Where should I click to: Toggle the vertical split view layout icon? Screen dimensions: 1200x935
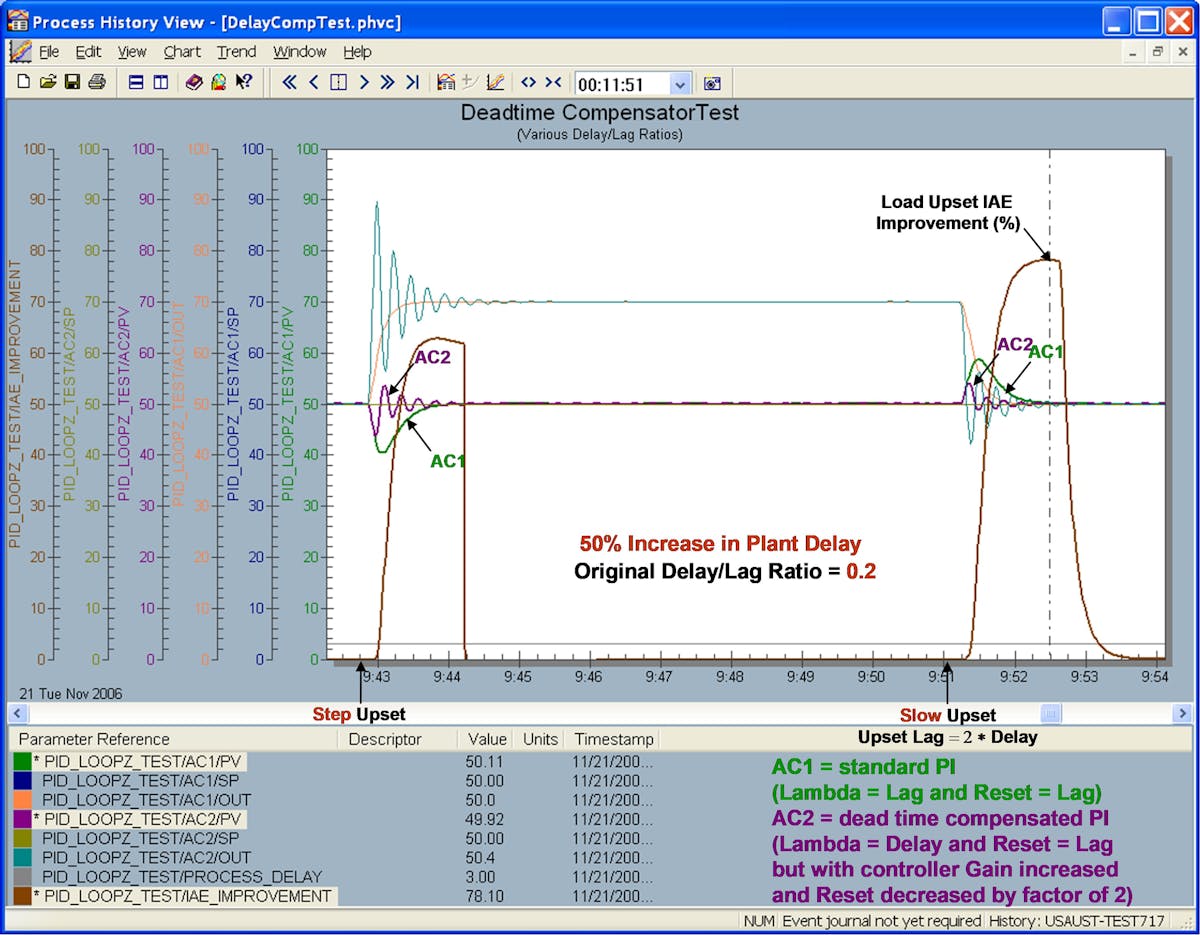click(160, 83)
